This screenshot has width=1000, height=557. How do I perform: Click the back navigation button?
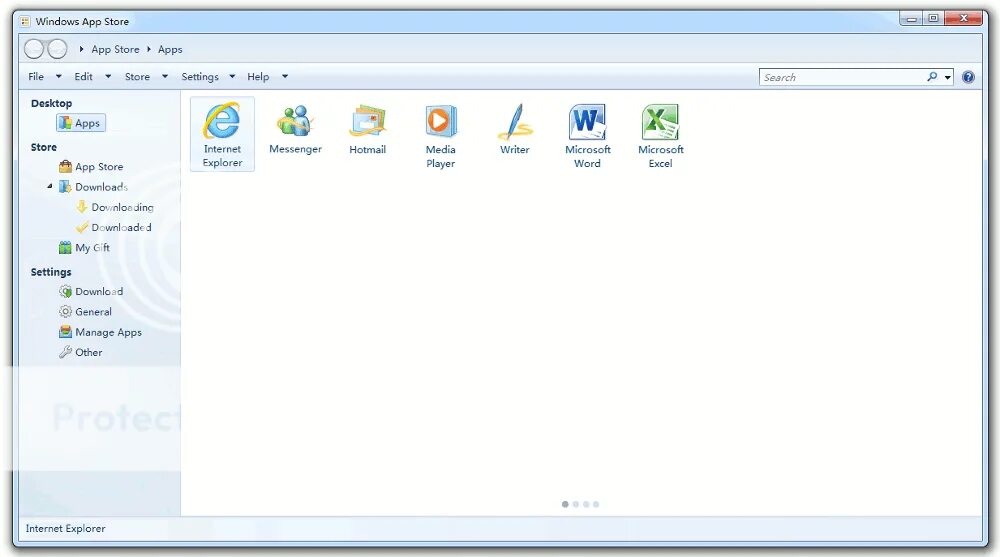34,49
